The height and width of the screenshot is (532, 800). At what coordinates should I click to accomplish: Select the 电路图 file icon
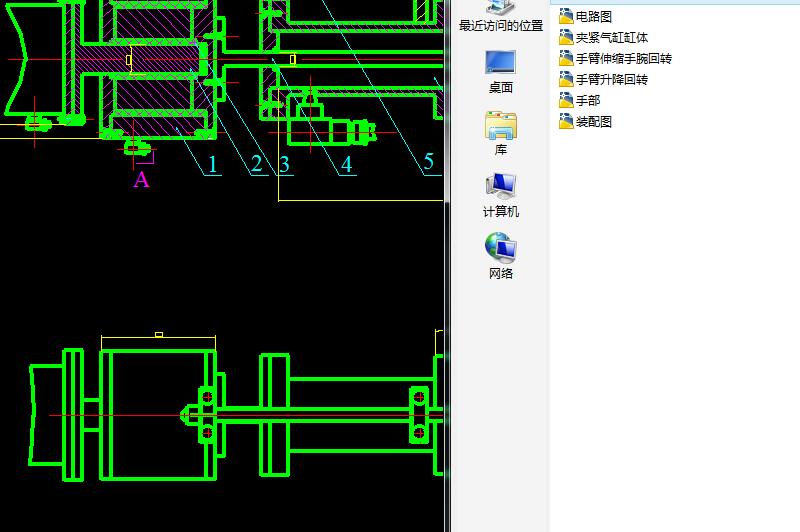click(x=566, y=16)
